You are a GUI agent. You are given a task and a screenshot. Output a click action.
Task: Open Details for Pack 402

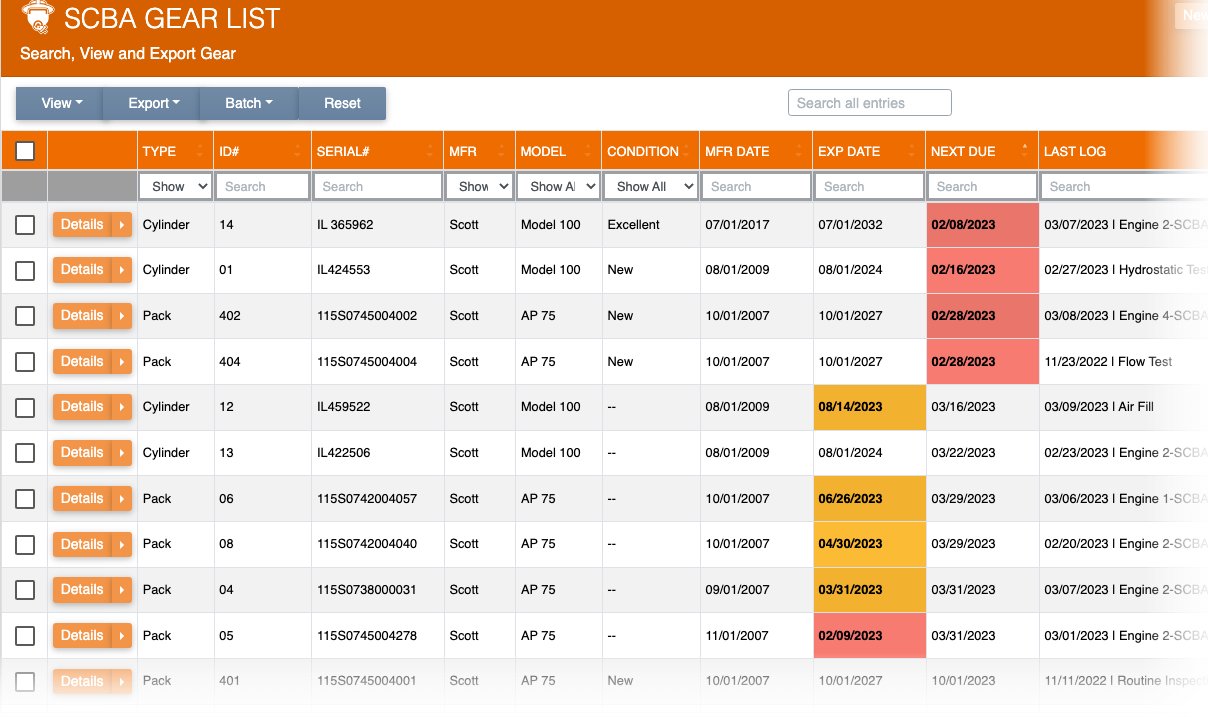tap(82, 316)
